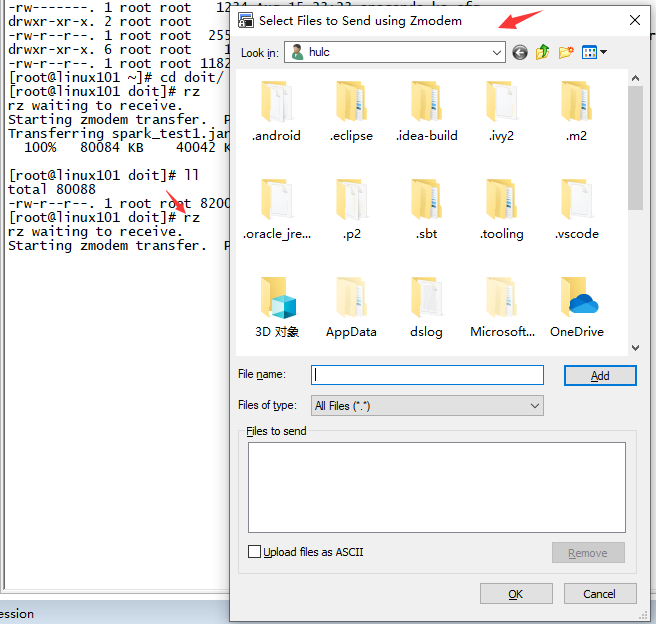Create a new folder
The image size is (656, 624).
tap(566, 53)
